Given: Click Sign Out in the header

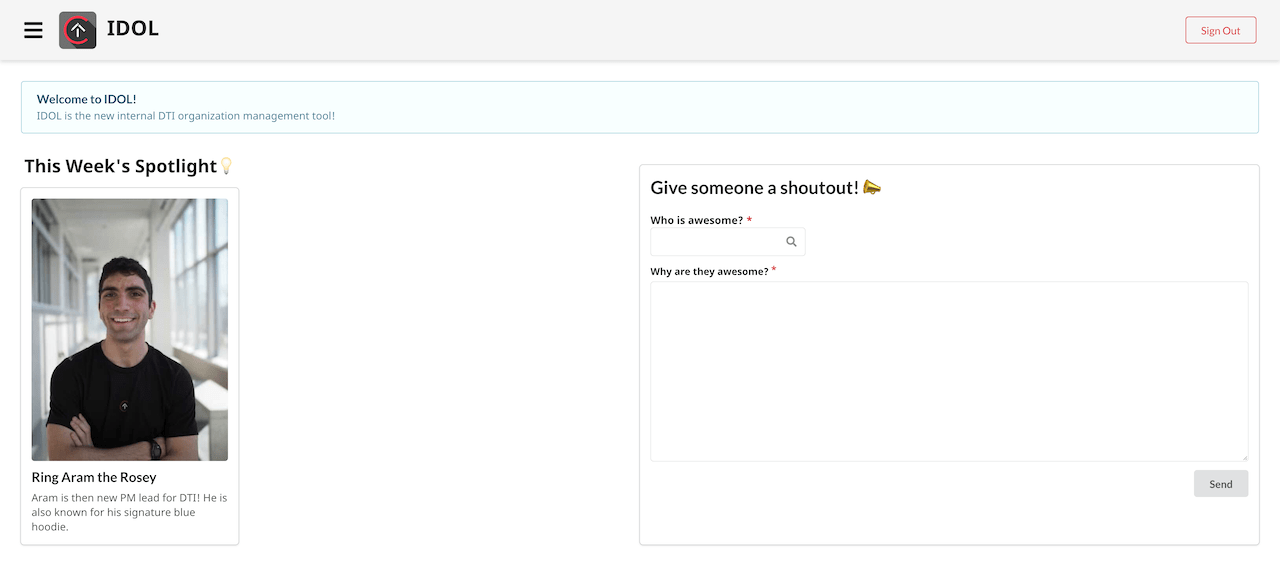Looking at the screenshot, I should [1220, 29].
